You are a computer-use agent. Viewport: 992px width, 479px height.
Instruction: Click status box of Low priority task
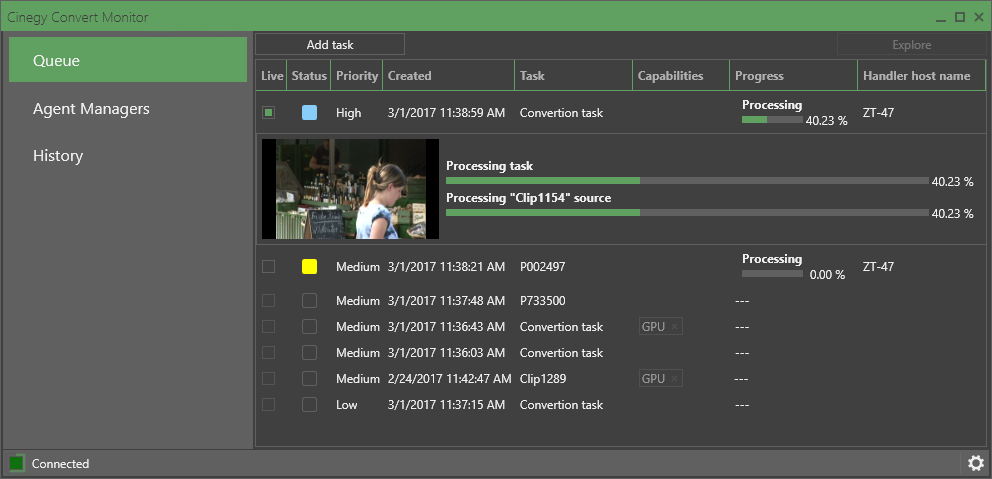click(x=309, y=404)
